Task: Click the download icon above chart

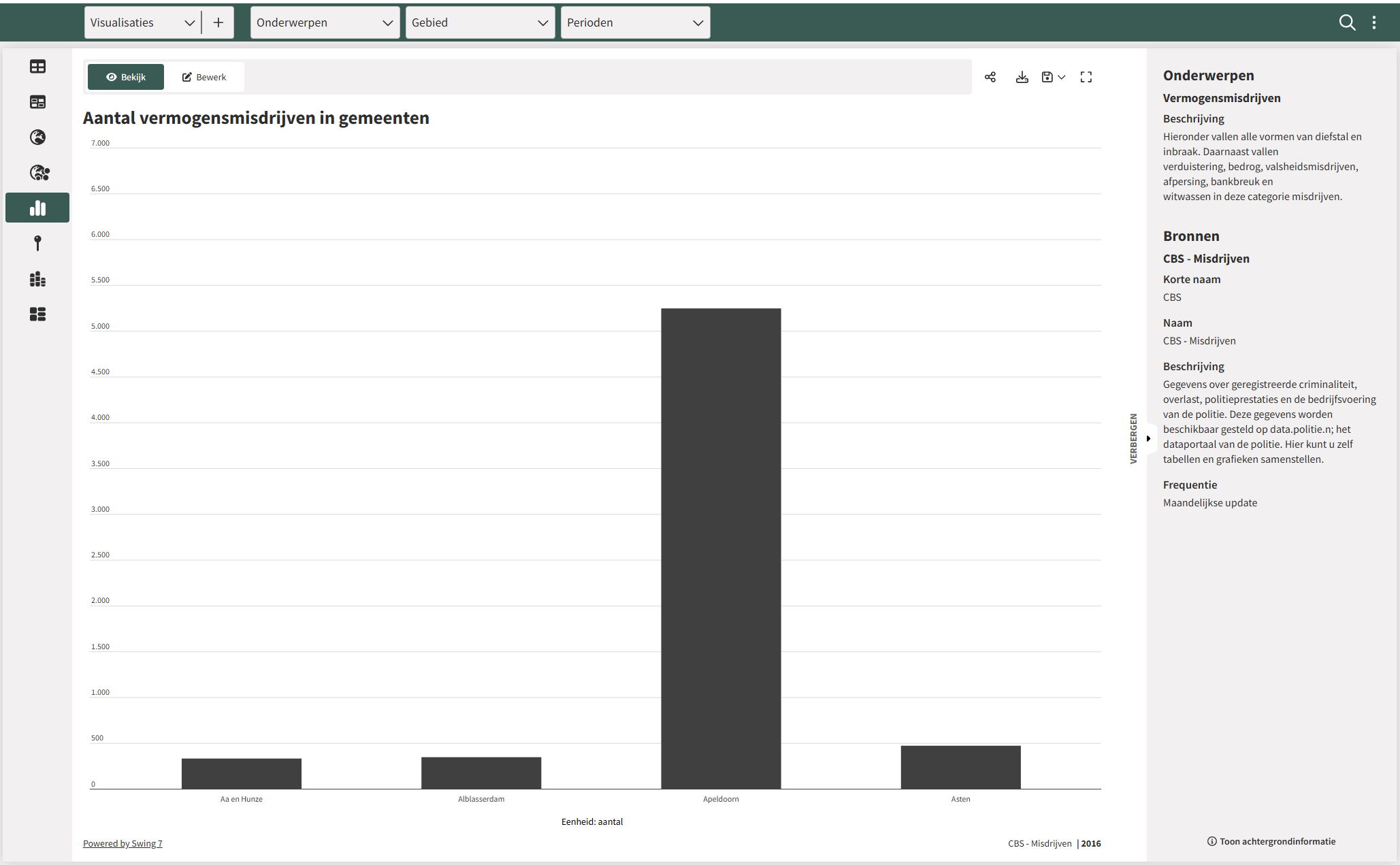Action: point(1022,77)
